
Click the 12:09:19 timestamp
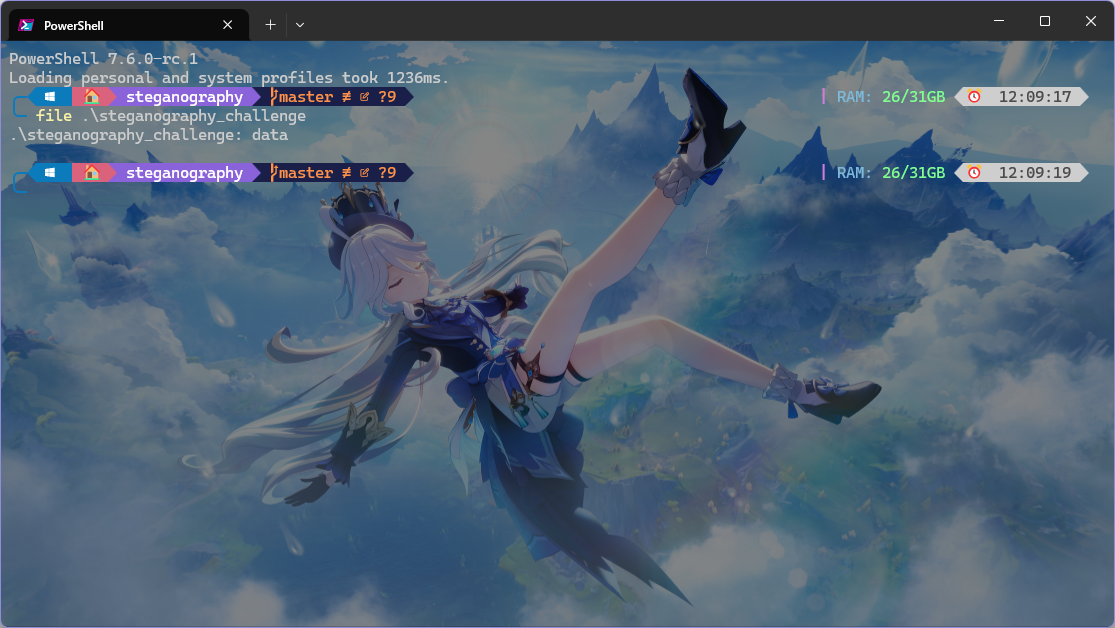[1035, 173]
